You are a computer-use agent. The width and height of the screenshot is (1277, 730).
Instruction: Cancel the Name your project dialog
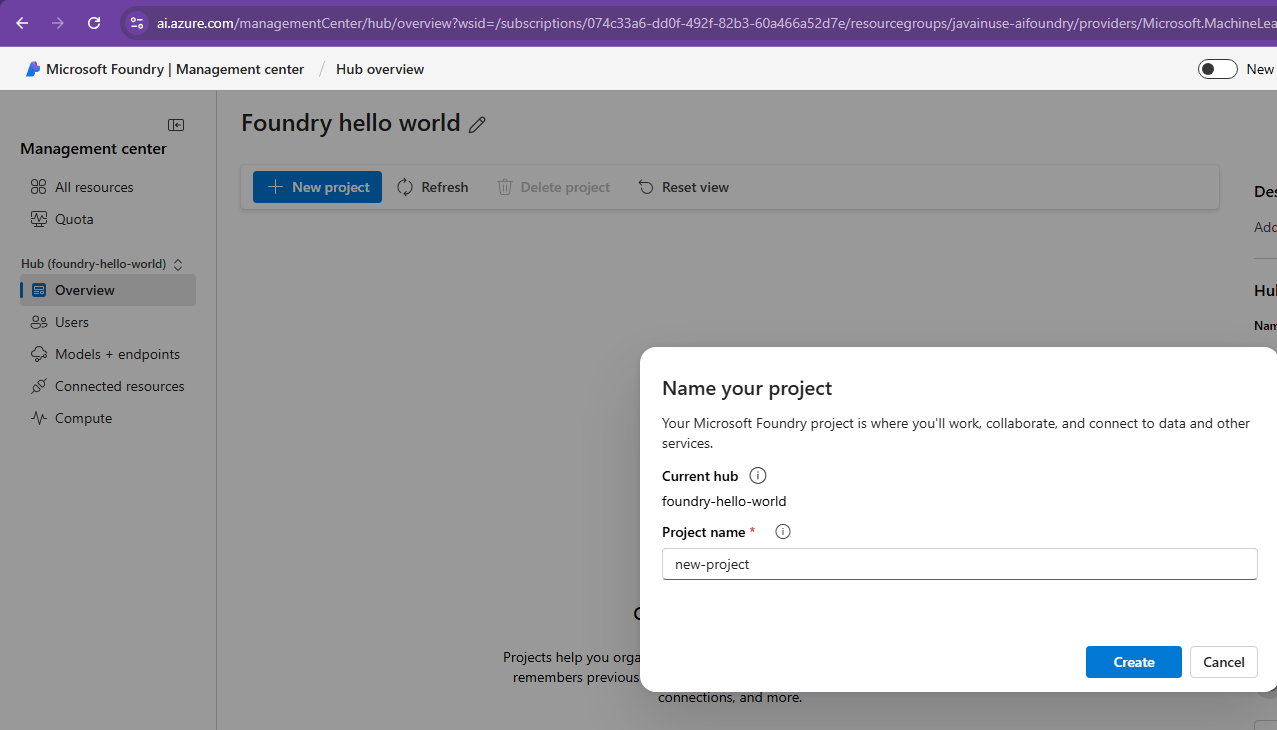[x=1223, y=661]
